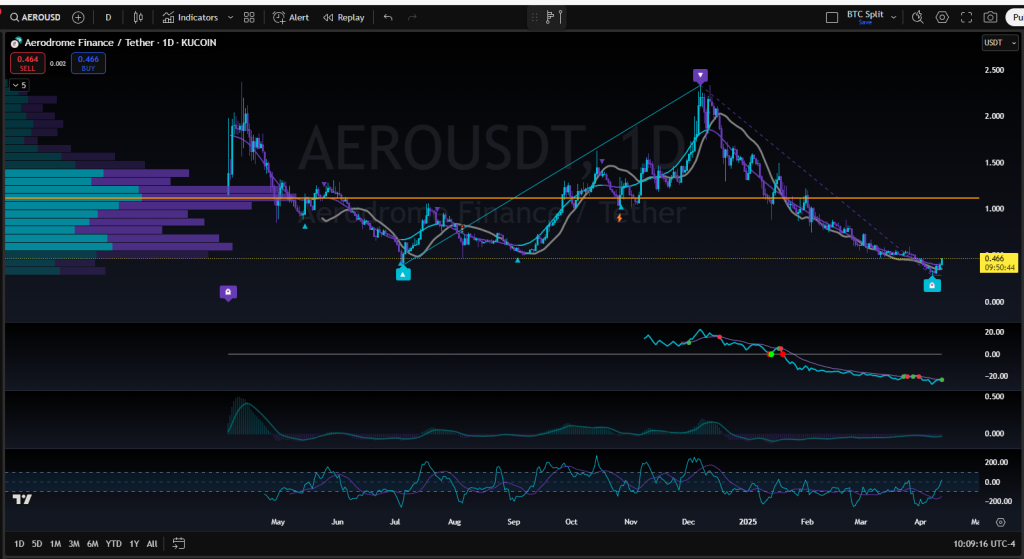Viewport: 1024px width, 559px height.
Task: Click the purple down-arrow marker at price peak
Action: click(701, 75)
